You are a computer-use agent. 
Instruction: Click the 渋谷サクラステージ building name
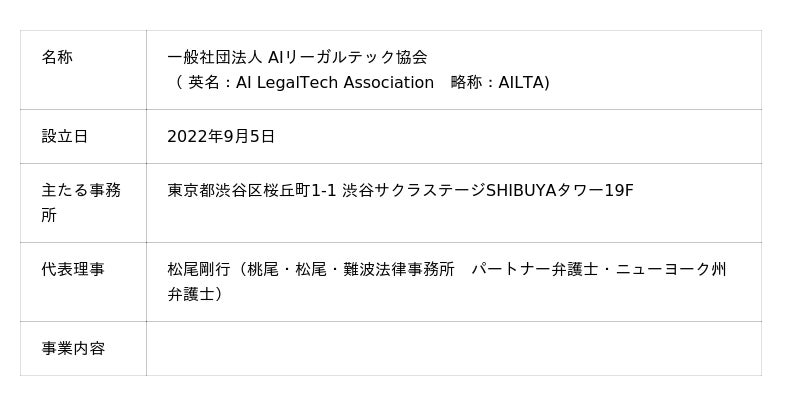click(x=414, y=191)
